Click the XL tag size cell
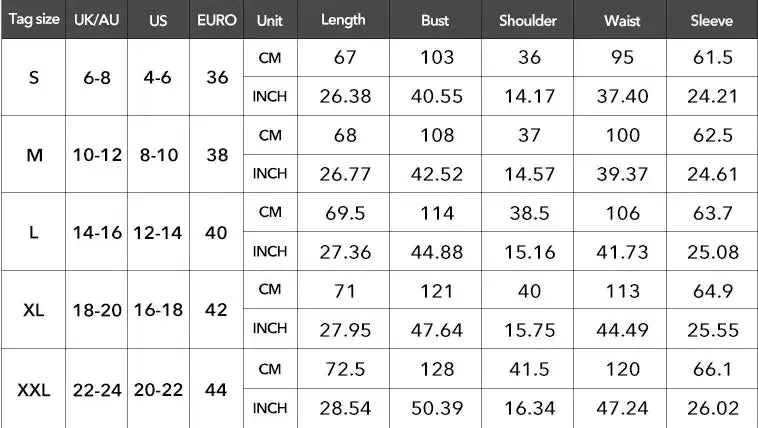The width and height of the screenshot is (758, 428). click(x=33, y=310)
